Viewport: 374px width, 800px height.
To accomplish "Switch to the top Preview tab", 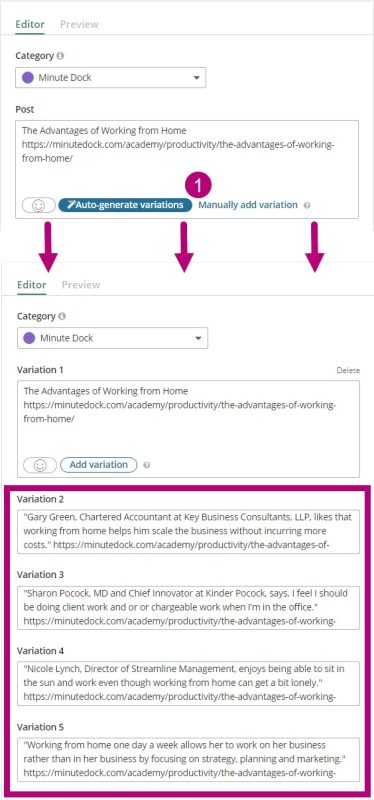I will (79, 24).
